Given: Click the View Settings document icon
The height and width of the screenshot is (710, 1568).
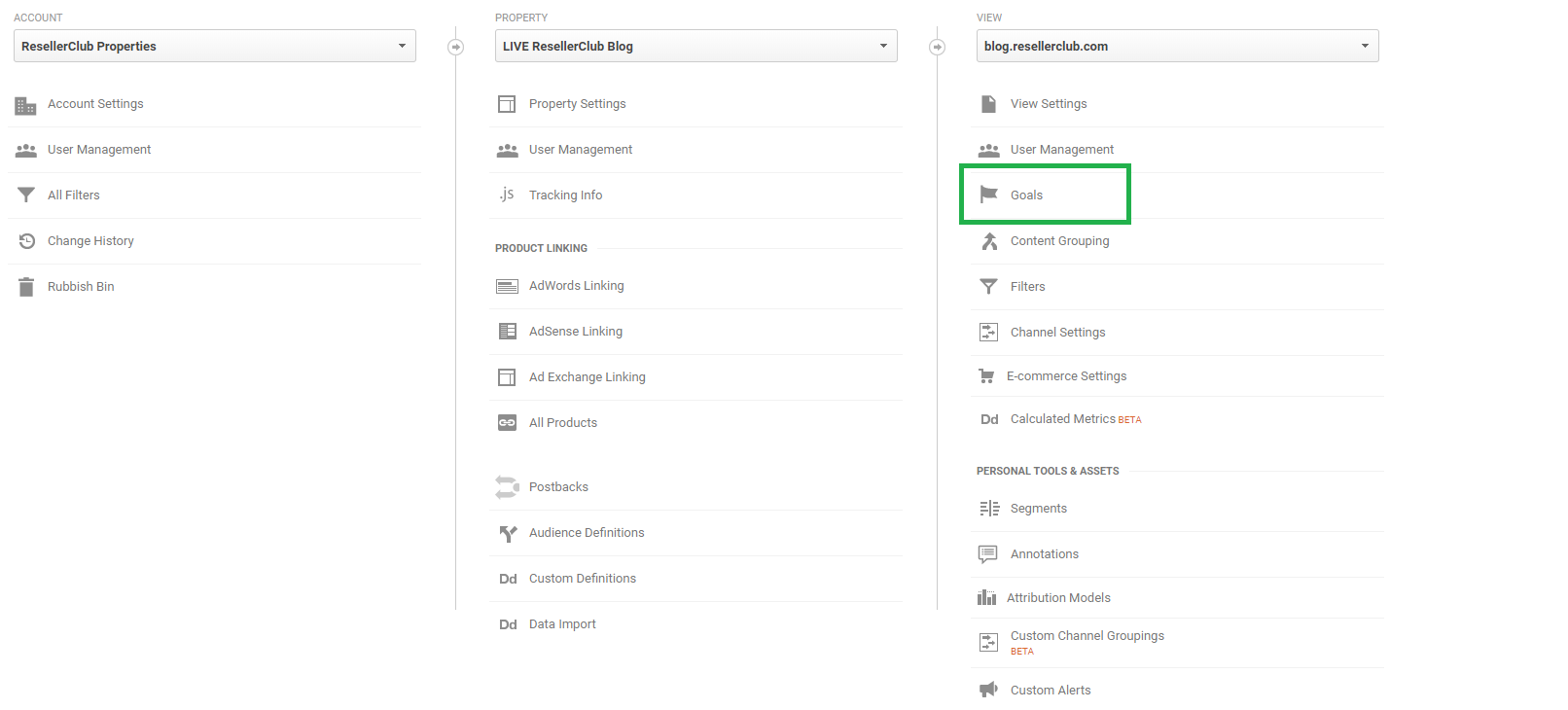Looking at the screenshot, I should (x=988, y=104).
